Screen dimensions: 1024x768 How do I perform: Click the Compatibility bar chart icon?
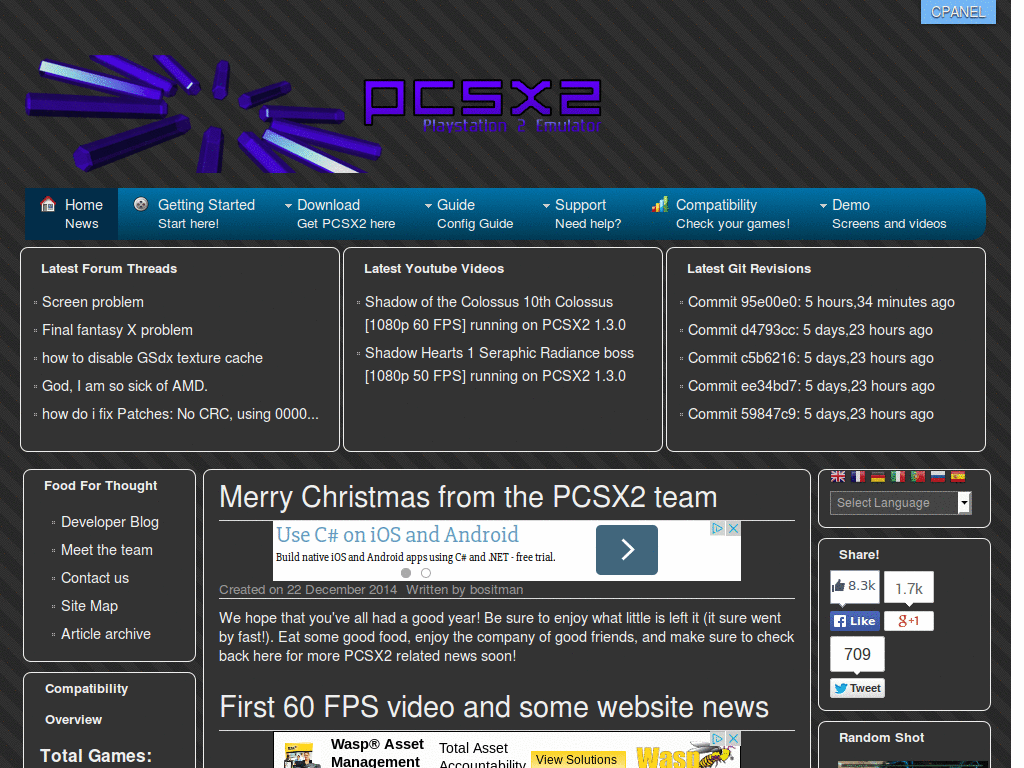[x=660, y=204]
